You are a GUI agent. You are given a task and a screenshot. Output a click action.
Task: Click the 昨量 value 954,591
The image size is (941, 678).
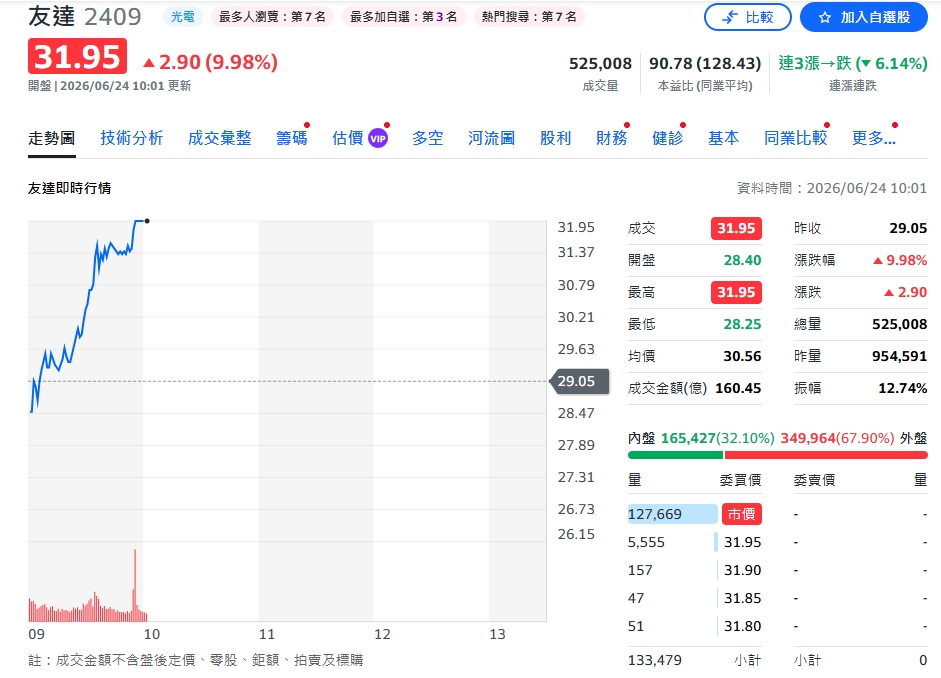[900, 356]
